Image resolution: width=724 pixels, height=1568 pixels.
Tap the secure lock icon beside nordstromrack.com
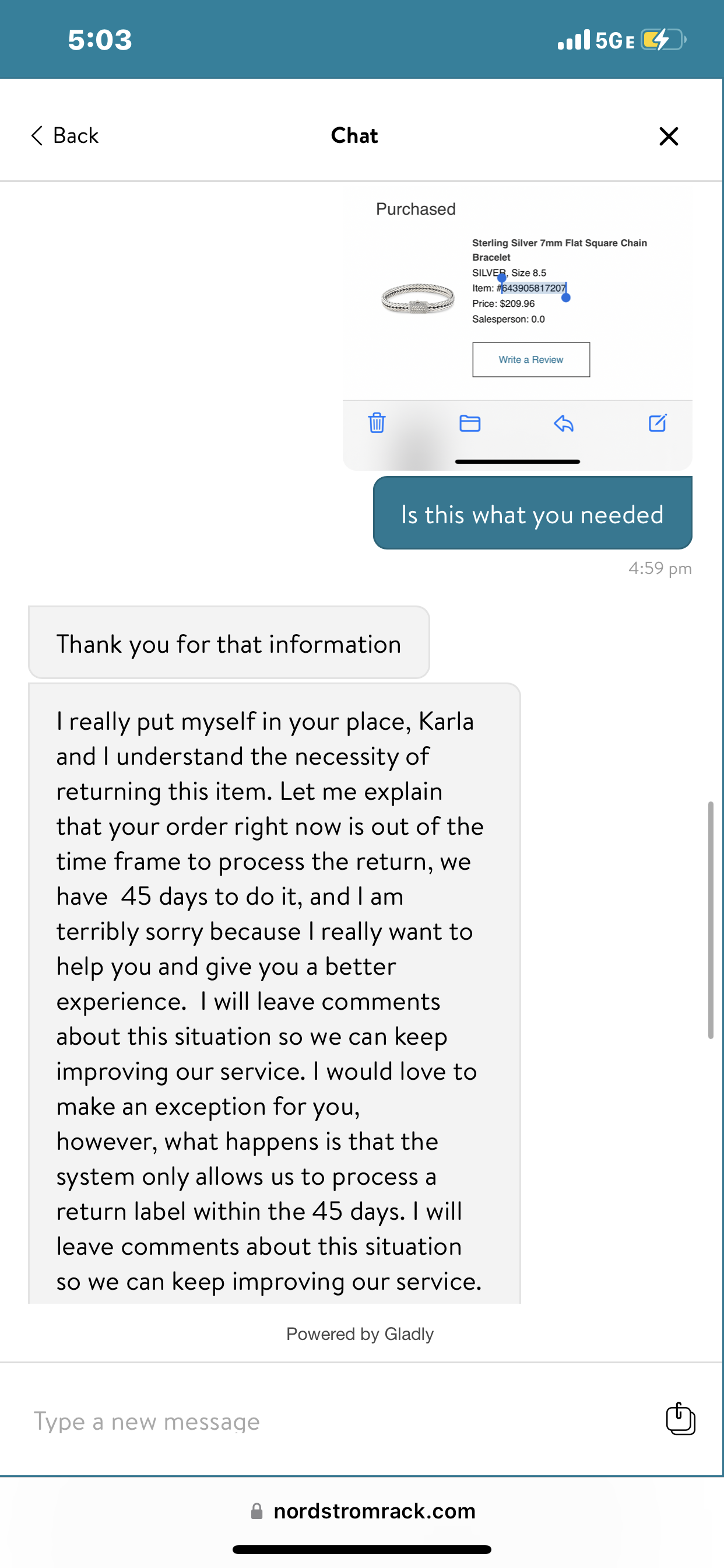(257, 1511)
